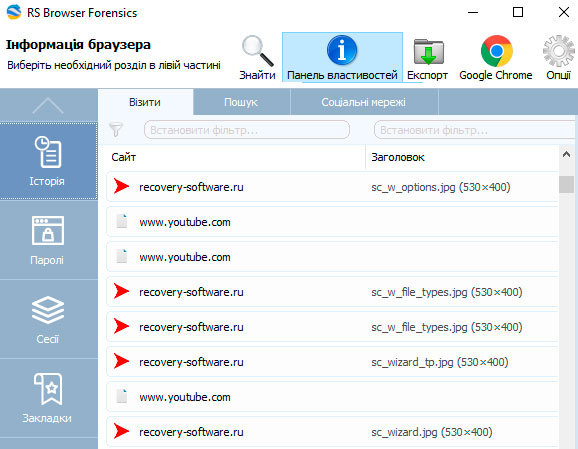Image resolution: width=578 pixels, height=449 pixels.
Task: Select title sc_w_options.jpg (530×400)
Action: [x=441, y=187]
